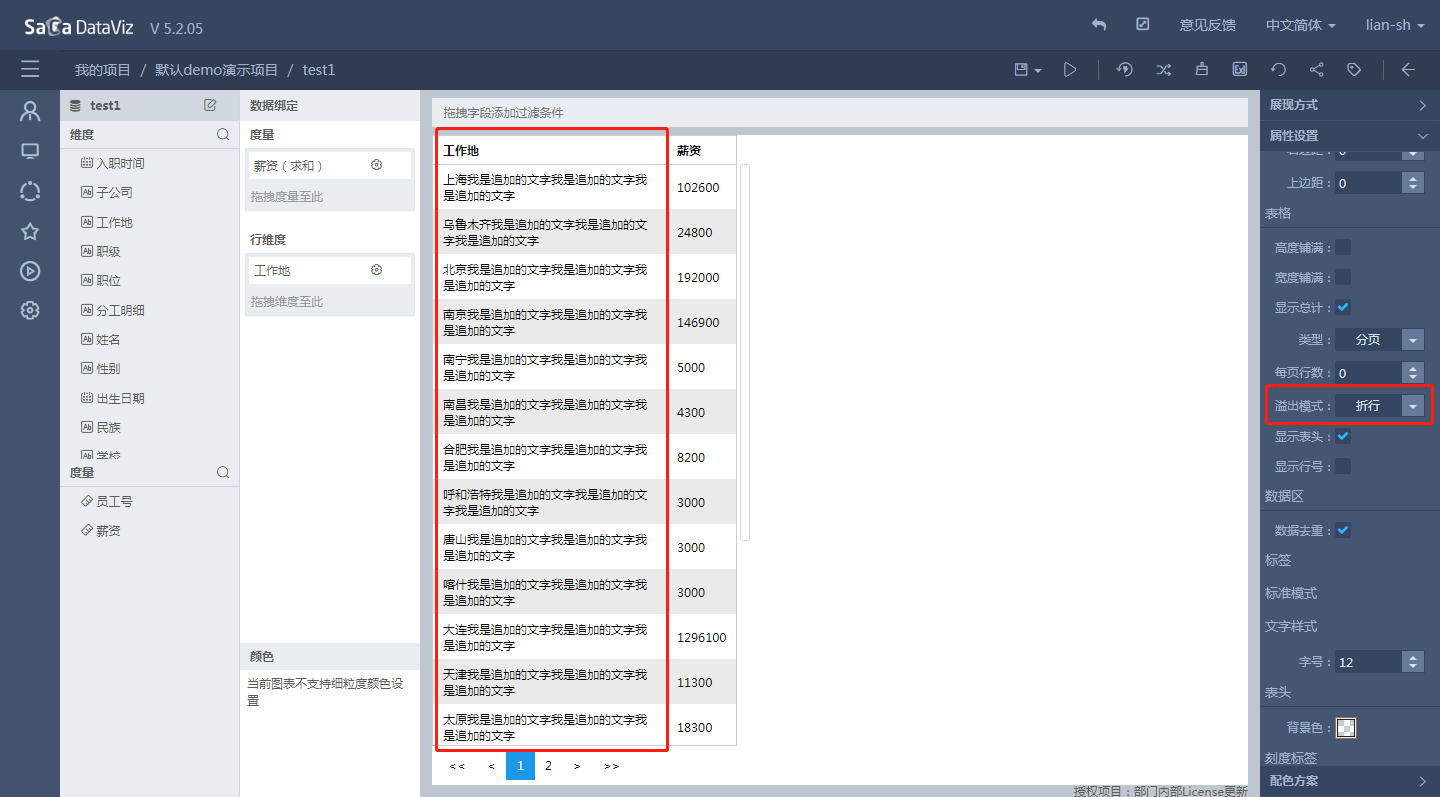
Task: Click the shuffle/swap toolbar icon
Action: coord(1163,70)
